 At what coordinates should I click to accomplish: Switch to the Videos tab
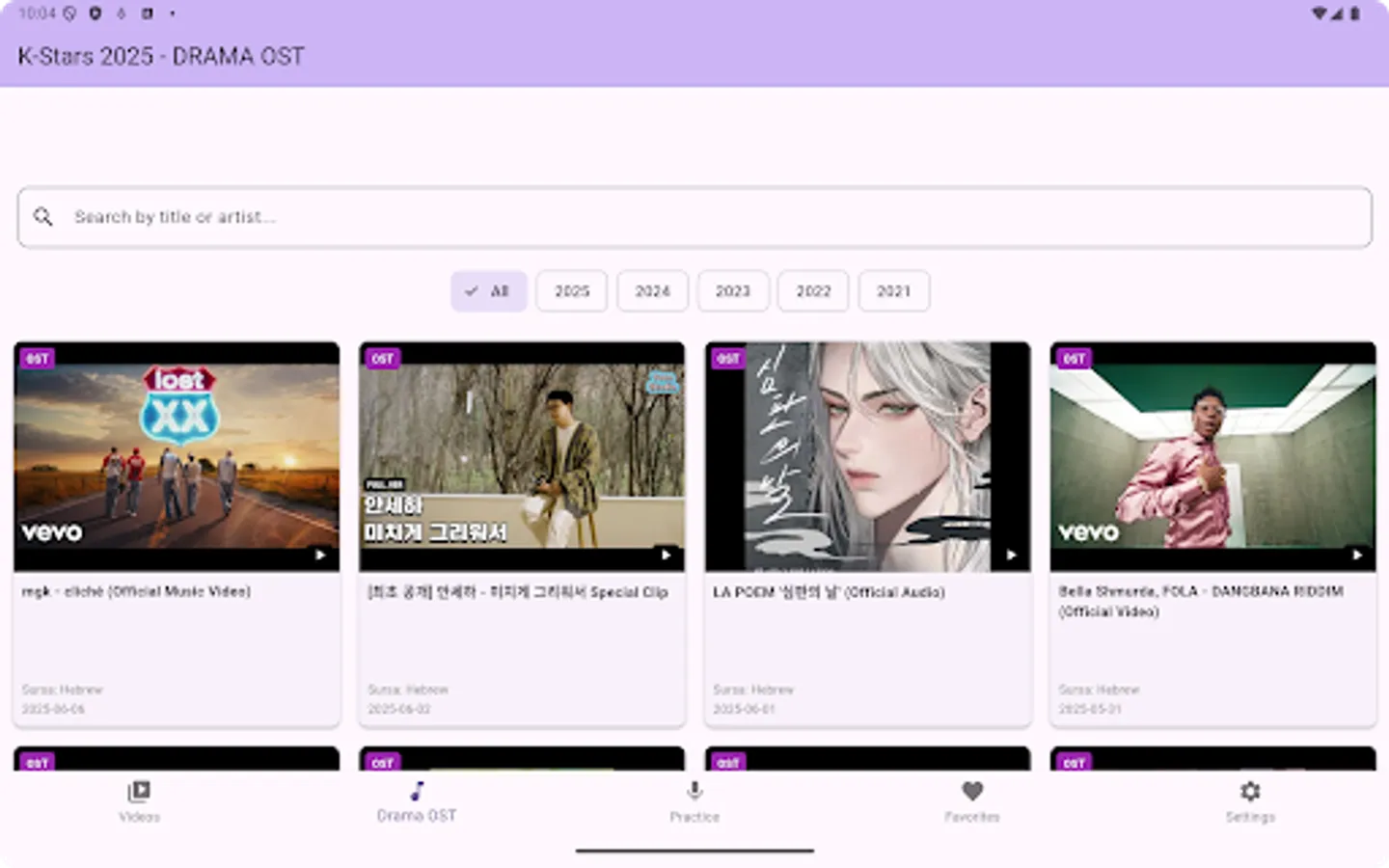coord(139,802)
